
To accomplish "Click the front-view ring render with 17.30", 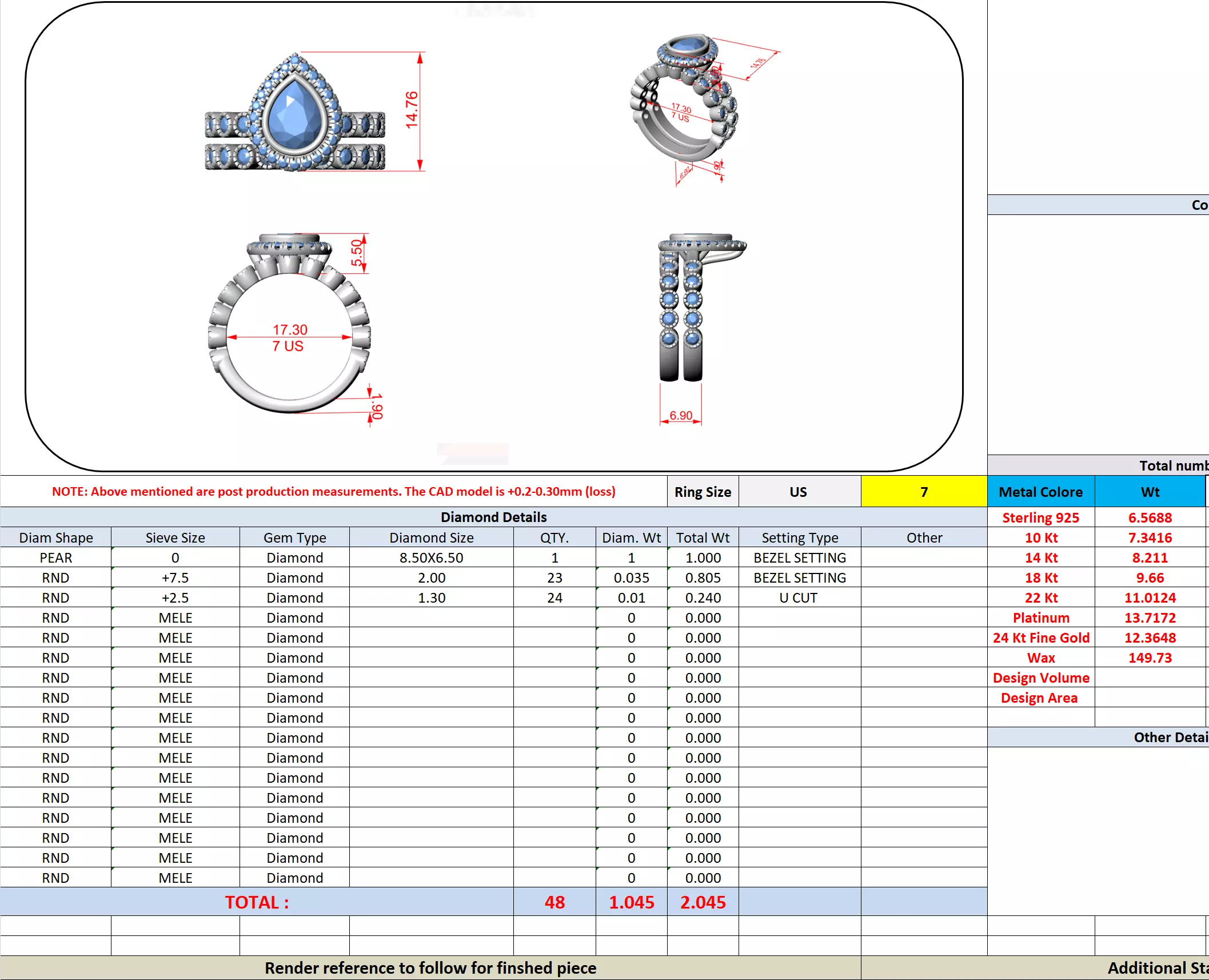I will (x=289, y=323).
